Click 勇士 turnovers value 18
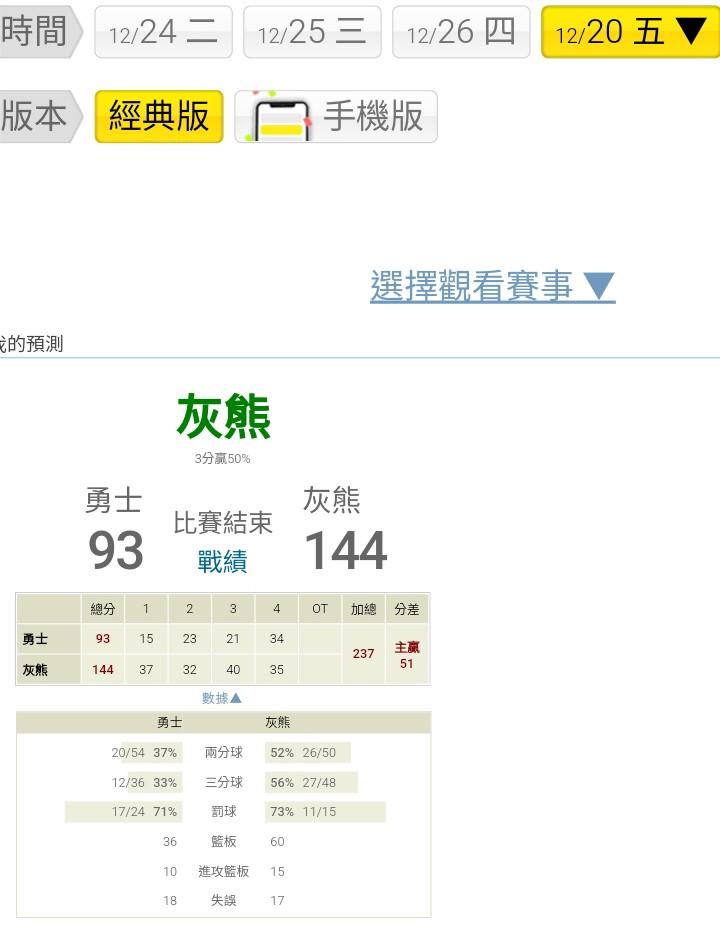 pyautogui.click(x=170, y=901)
